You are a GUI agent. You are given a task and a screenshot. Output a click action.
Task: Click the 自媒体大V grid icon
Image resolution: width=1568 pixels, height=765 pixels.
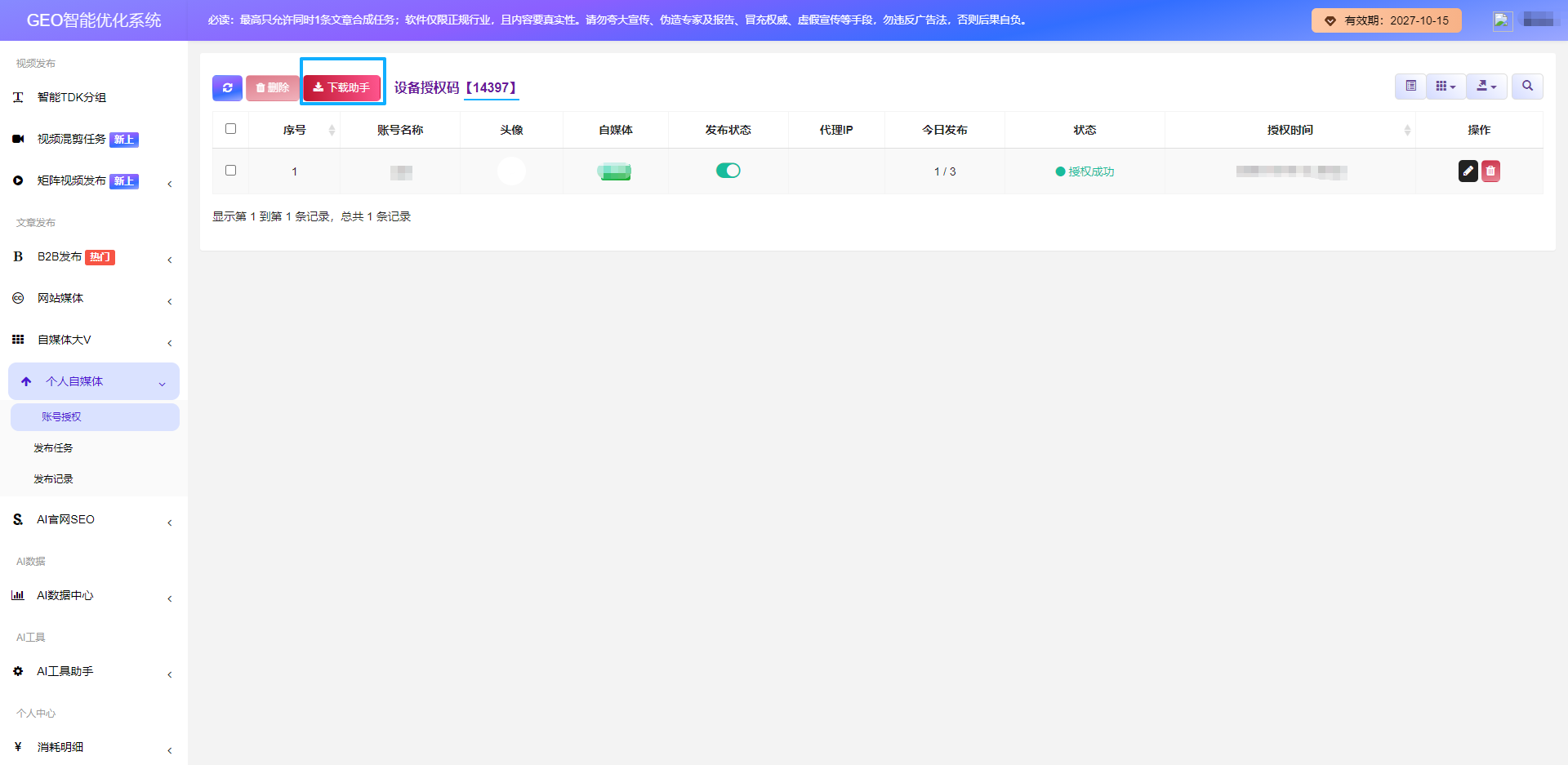pos(18,340)
